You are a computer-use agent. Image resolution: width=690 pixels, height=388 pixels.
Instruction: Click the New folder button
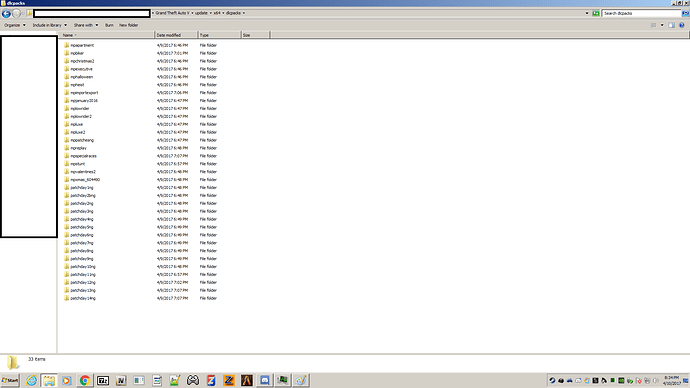pyautogui.click(x=128, y=25)
